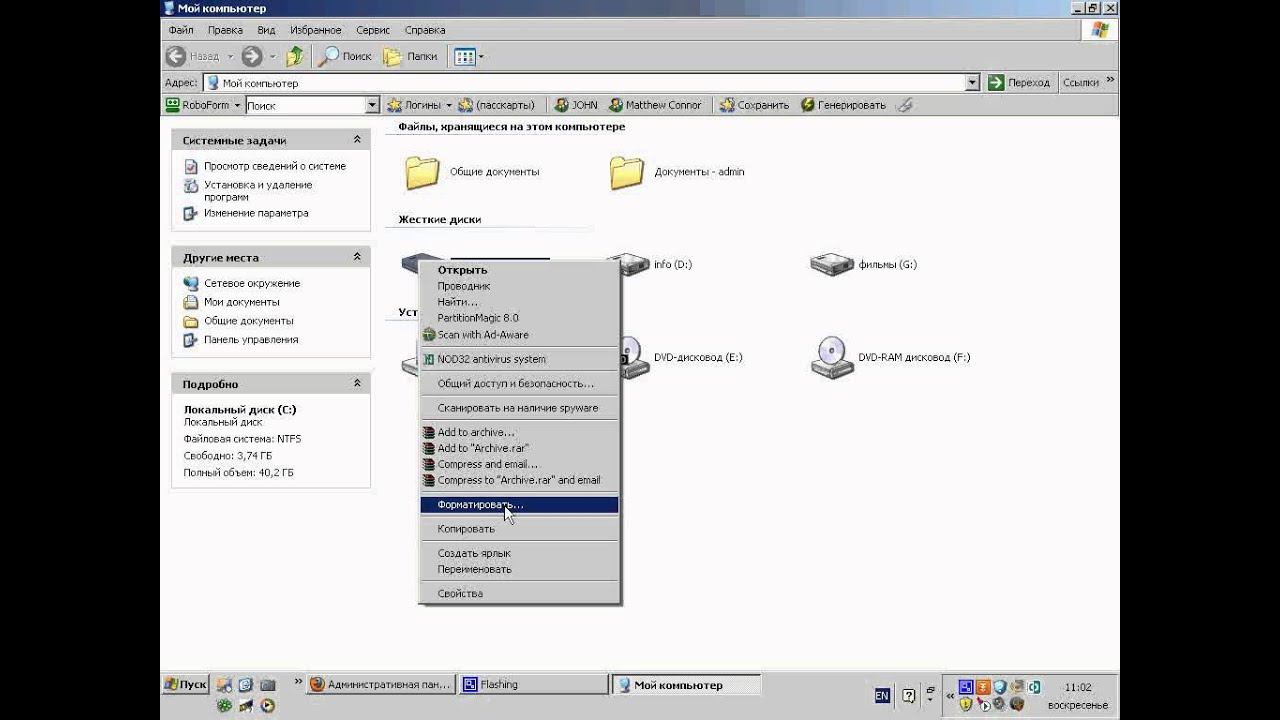Open the RoboForm toolbar menu
Image resolution: width=1280 pixels, height=720 pixels.
[x=203, y=105]
